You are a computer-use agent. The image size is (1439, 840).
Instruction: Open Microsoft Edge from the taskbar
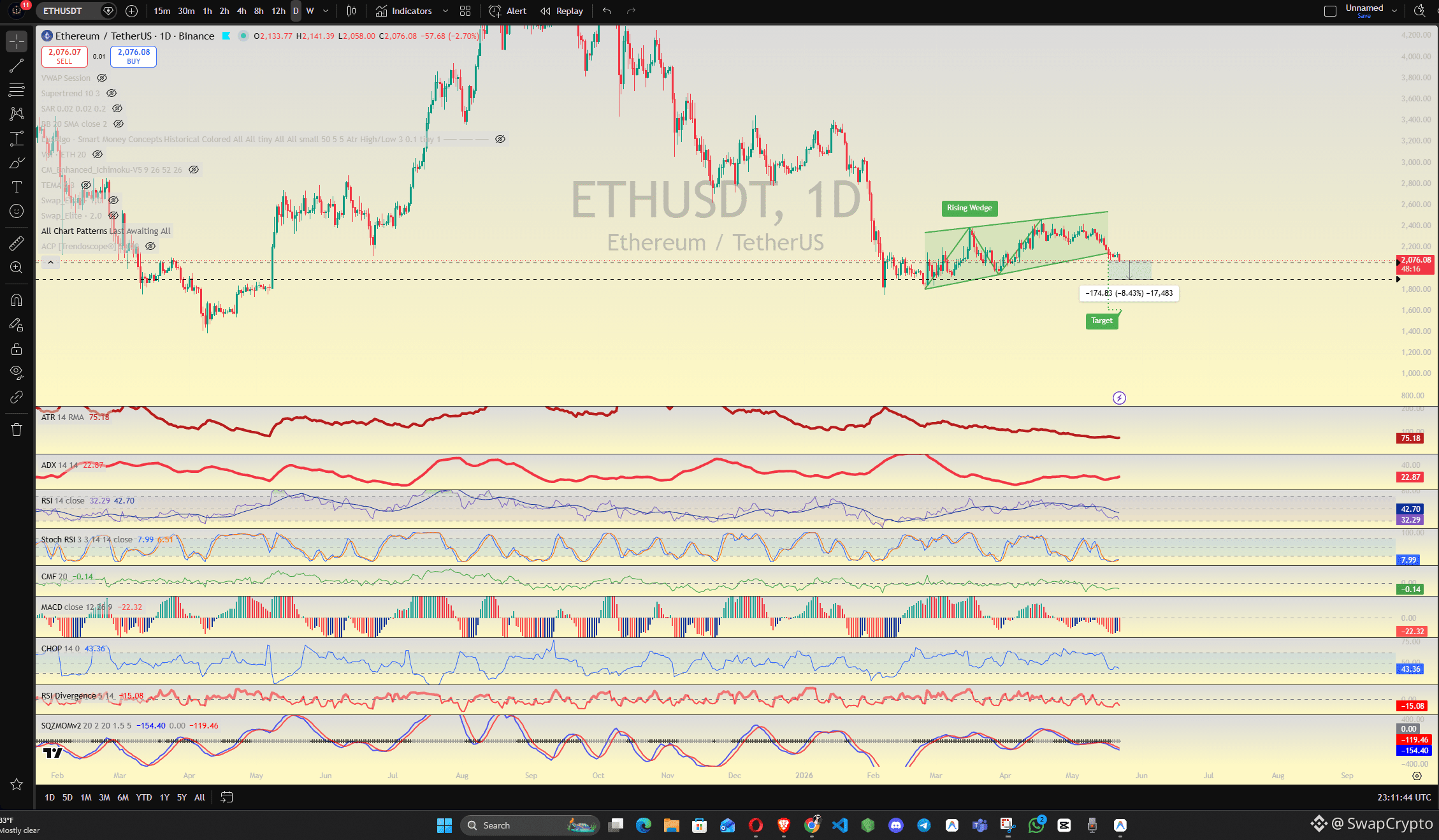pyautogui.click(x=644, y=825)
